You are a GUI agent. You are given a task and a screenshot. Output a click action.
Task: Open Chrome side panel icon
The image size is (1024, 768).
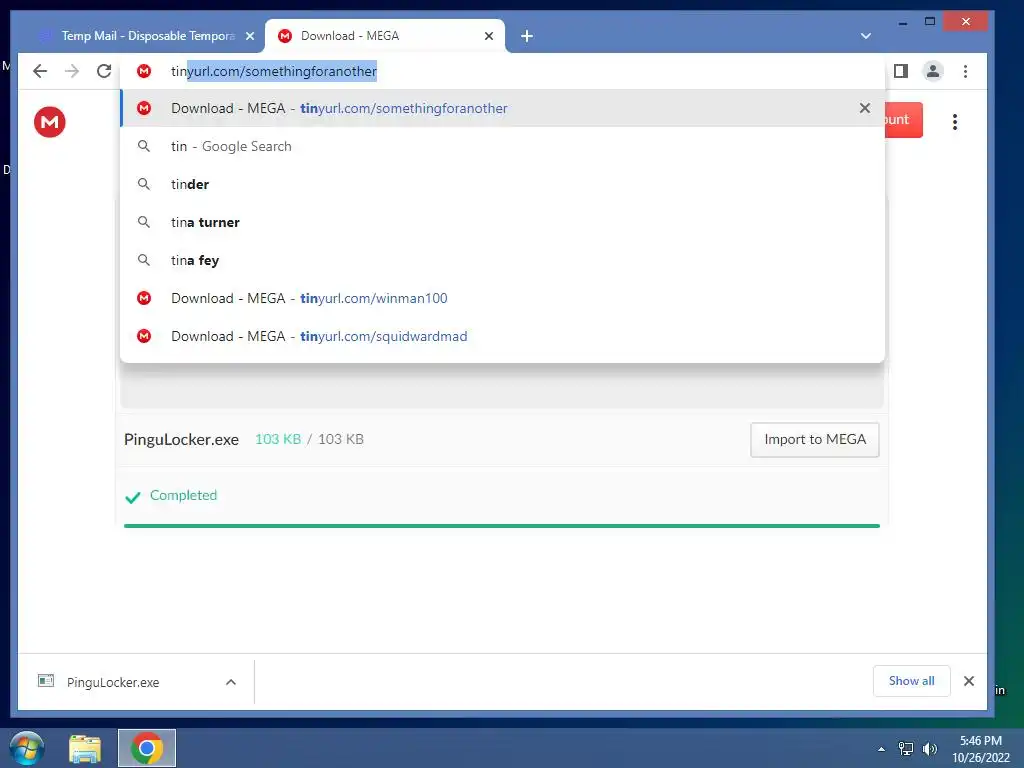click(901, 71)
